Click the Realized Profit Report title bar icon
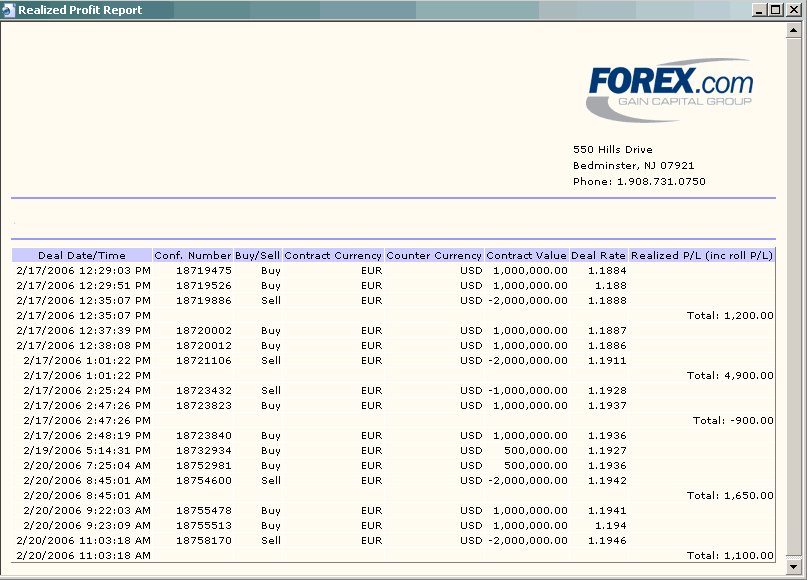Viewport: 807px width, 580px height. (10, 10)
